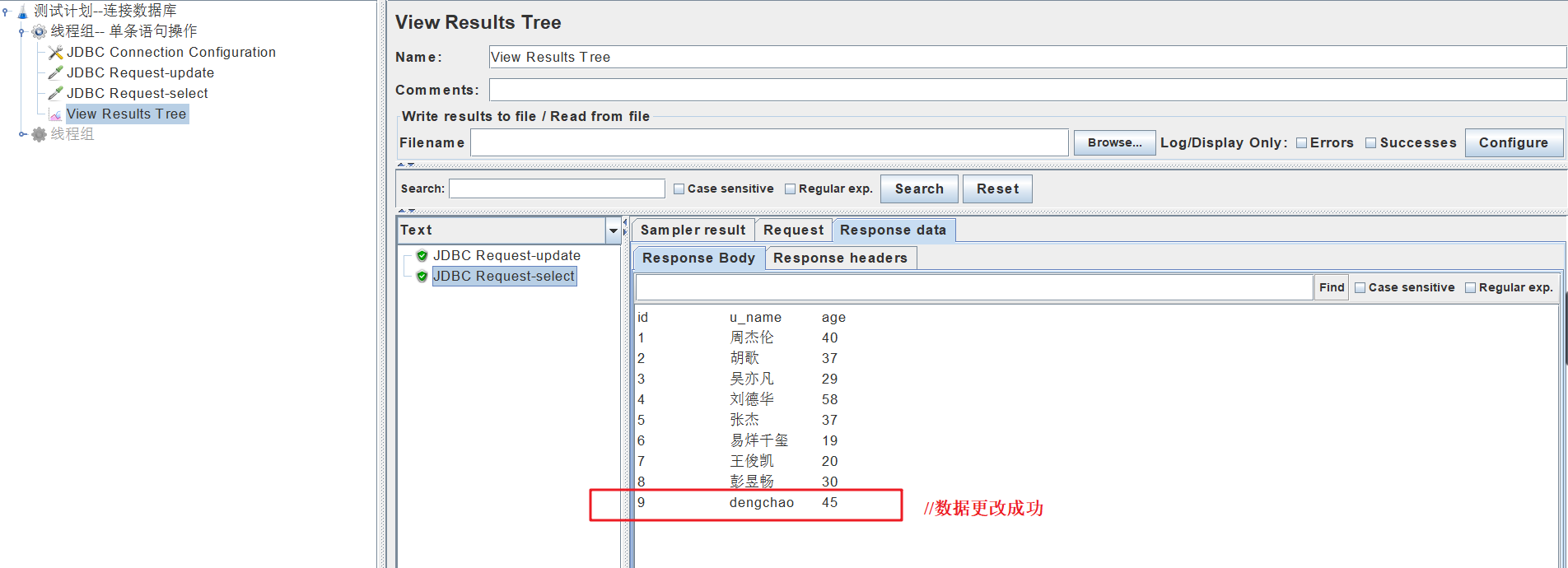This screenshot has width=1568, height=568.
Task: Click JDBC Request-update pipette icon
Action: click(55, 73)
